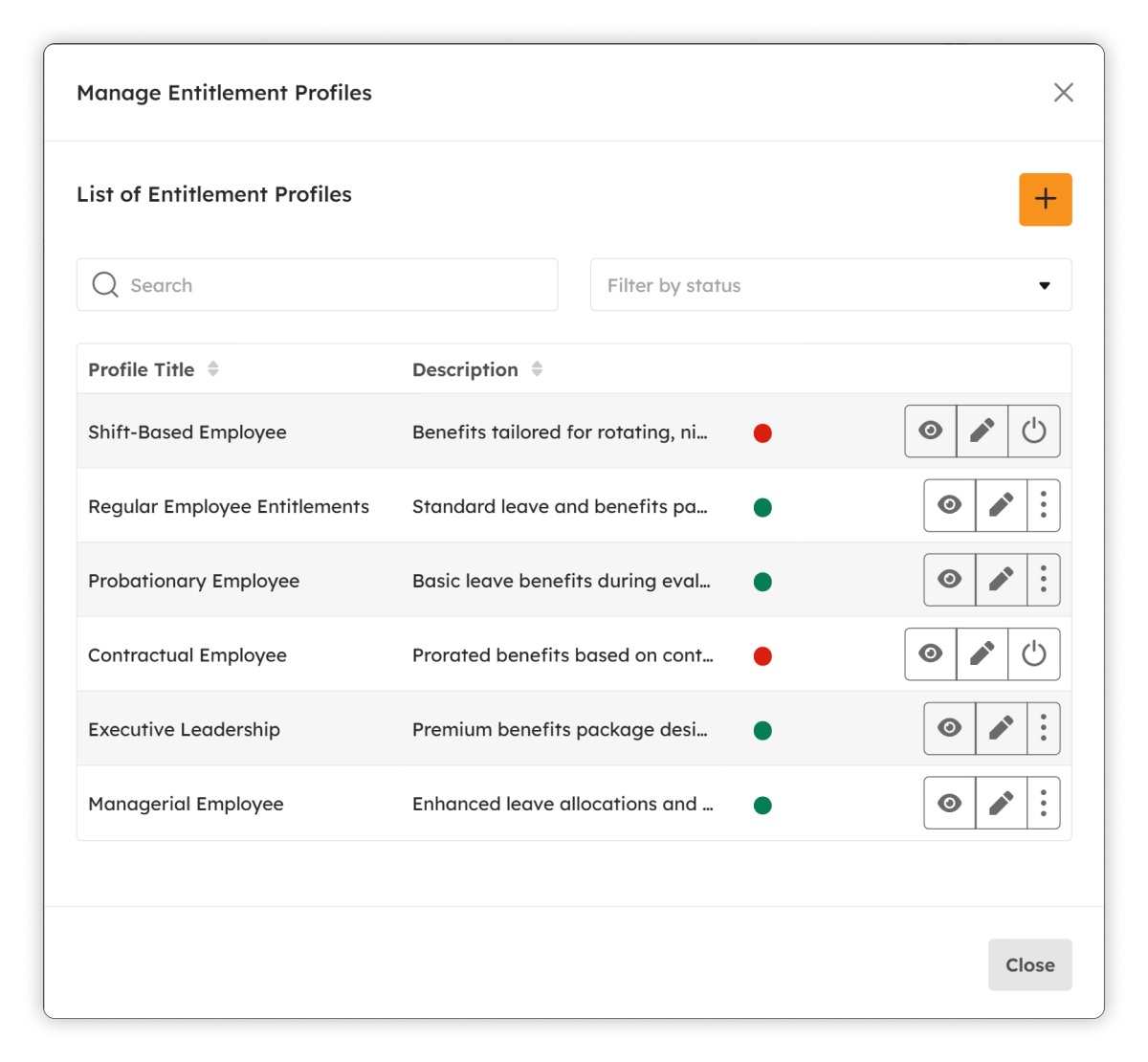This screenshot has width=1148, height=1062.
Task: Click description 'Benefits tailored for rotating, ni…'
Action: (x=561, y=432)
